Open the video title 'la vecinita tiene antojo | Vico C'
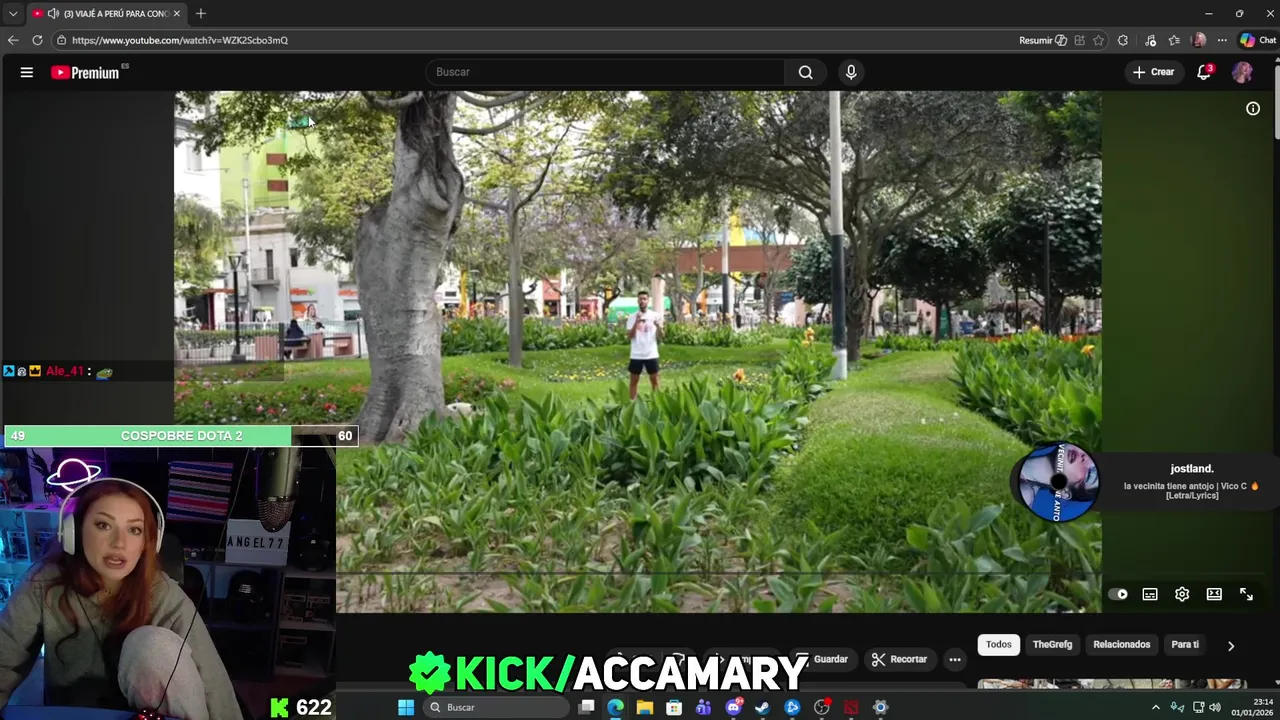This screenshot has height=720, width=1280. click(1191, 490)
